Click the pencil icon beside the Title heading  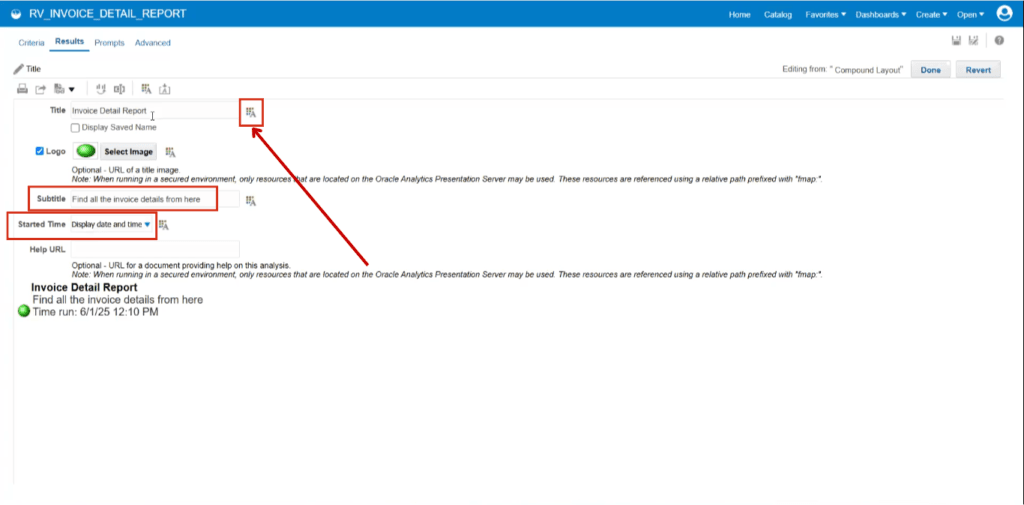coord(18,69)
